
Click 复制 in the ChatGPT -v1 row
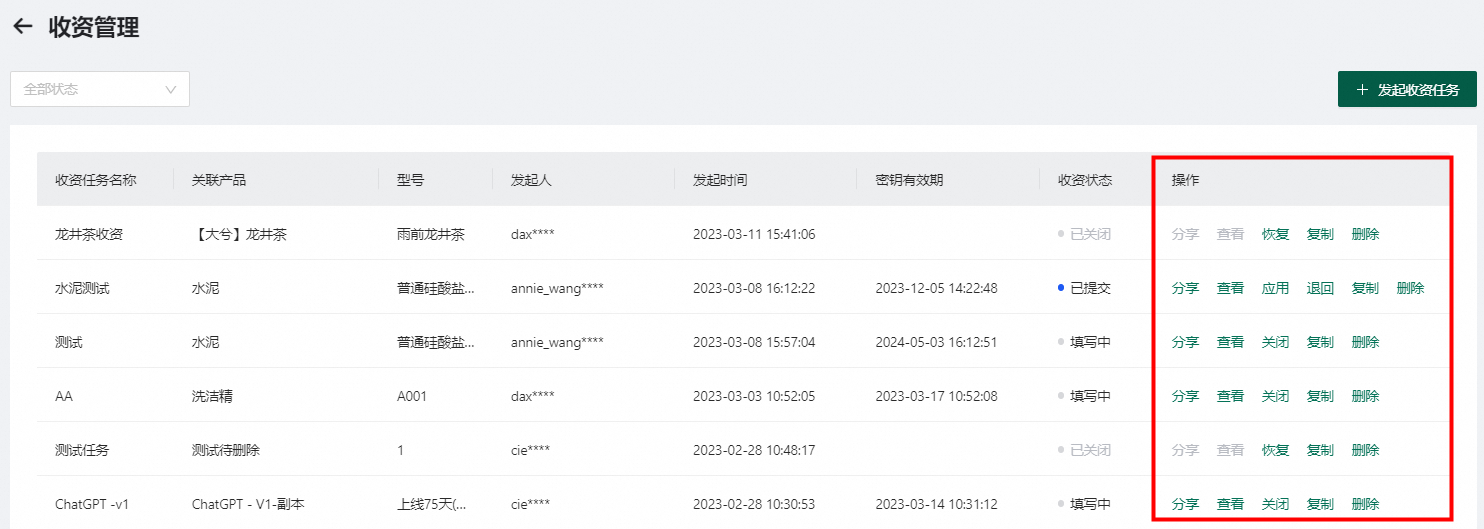pos(1320,504)
